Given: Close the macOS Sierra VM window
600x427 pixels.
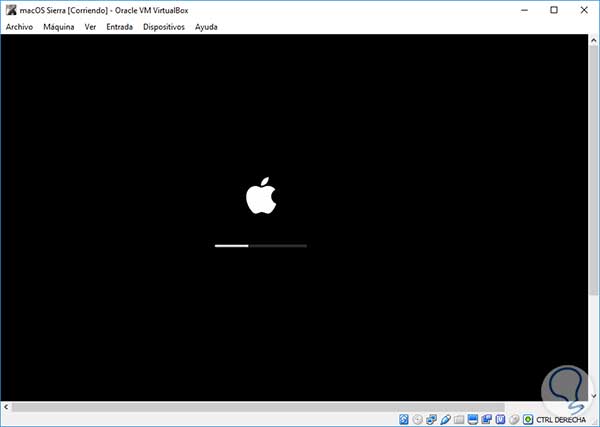Looking at the screenshot, I should 584,10.
